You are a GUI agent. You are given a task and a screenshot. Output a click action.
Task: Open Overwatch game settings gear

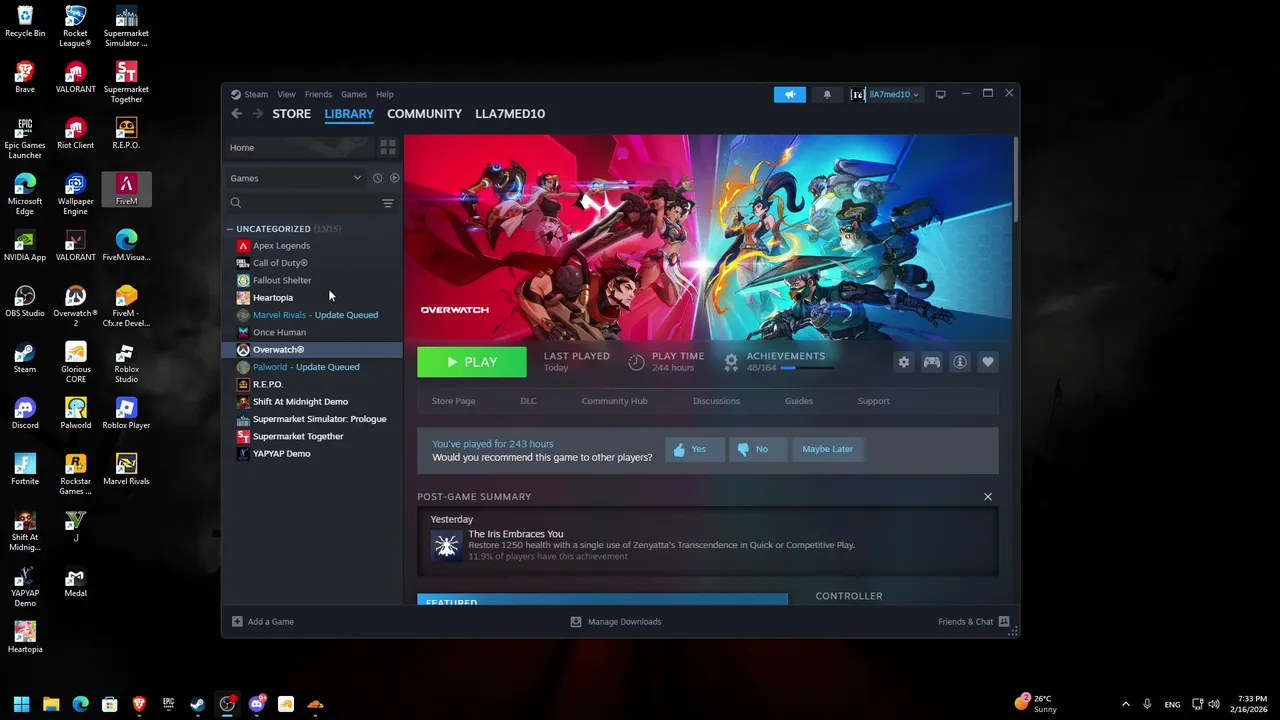904,362
